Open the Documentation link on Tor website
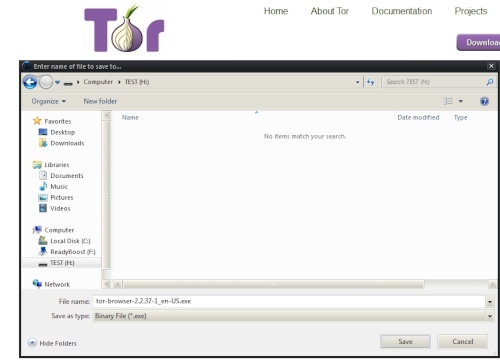The height and width of the screenshot is (360, 500). [x=402, y=11]
